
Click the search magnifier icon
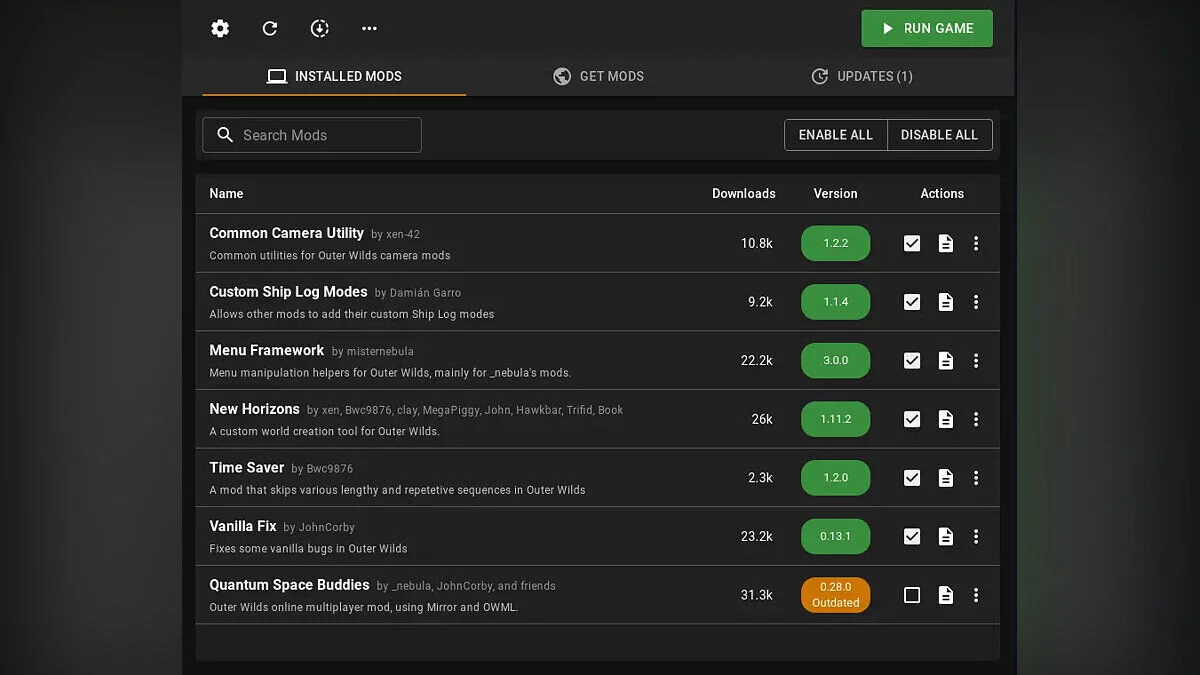[x=225, y=135]
